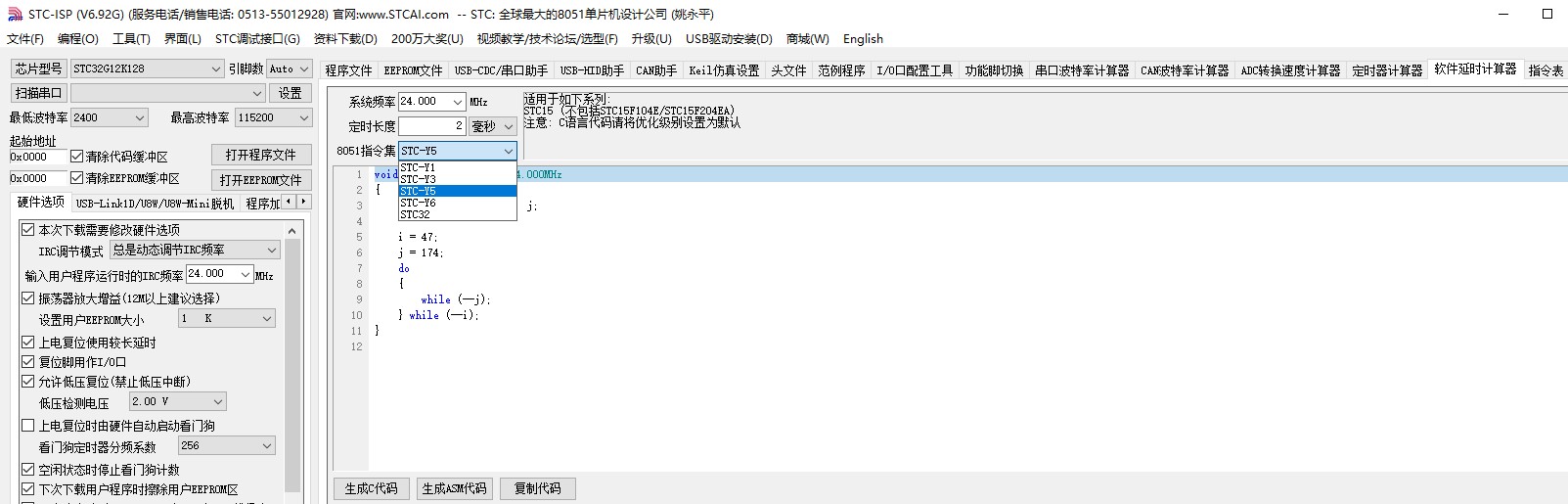Open 资料下载(D) menu

tap(345, 39)
